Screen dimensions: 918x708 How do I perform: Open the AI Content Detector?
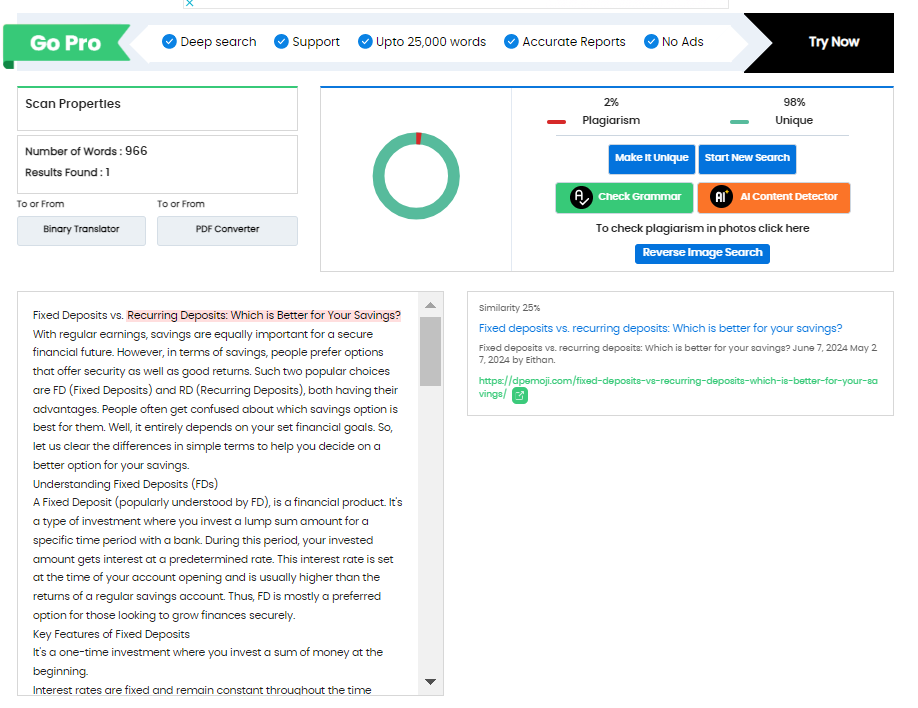tap(773, 197)
